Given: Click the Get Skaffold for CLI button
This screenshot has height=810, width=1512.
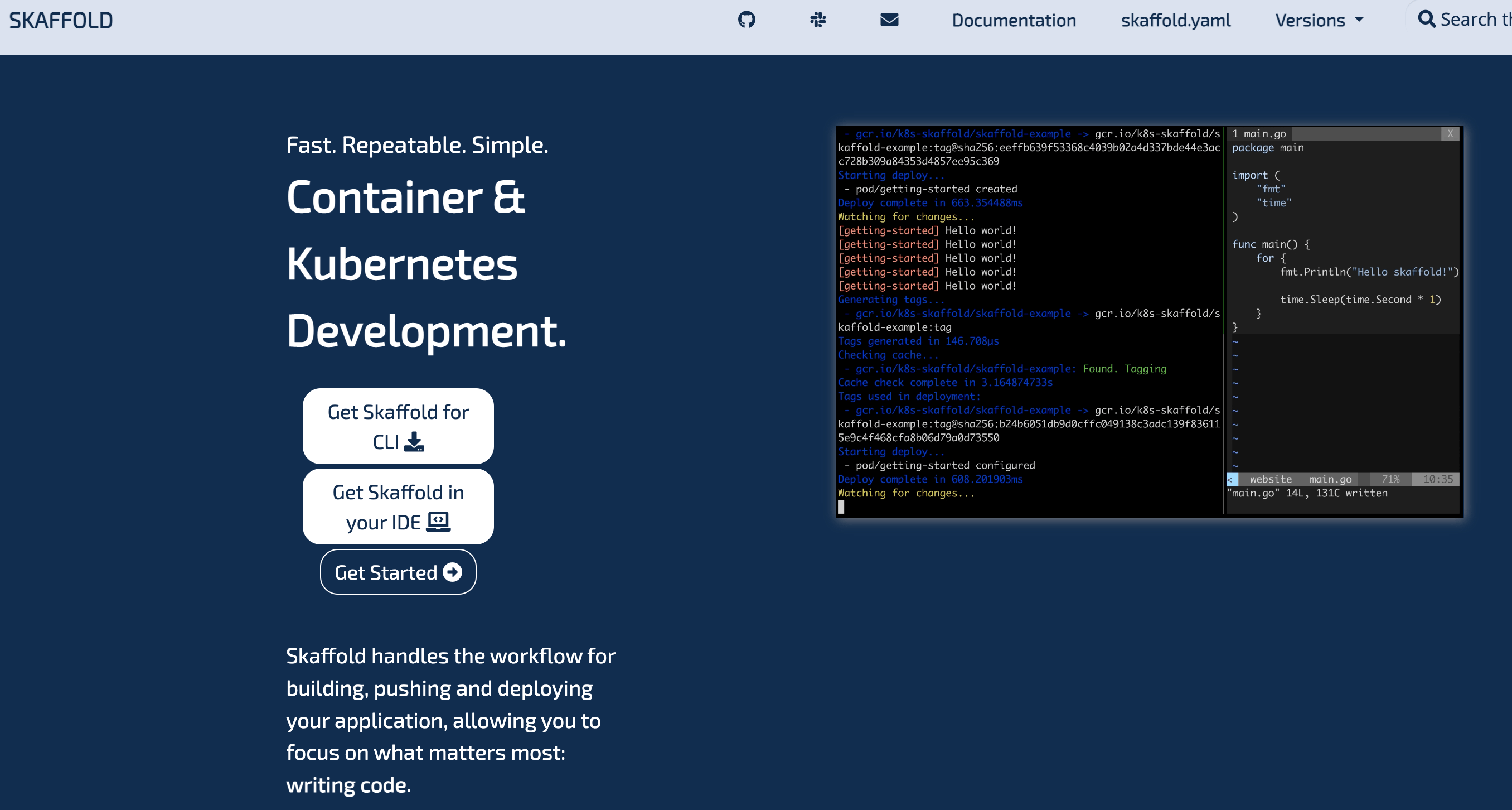Looking at the screenshot, I should (398, 426).
